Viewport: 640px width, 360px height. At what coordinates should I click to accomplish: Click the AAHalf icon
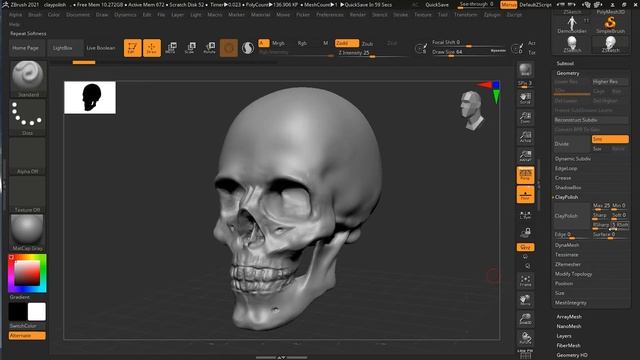[525, 156]
